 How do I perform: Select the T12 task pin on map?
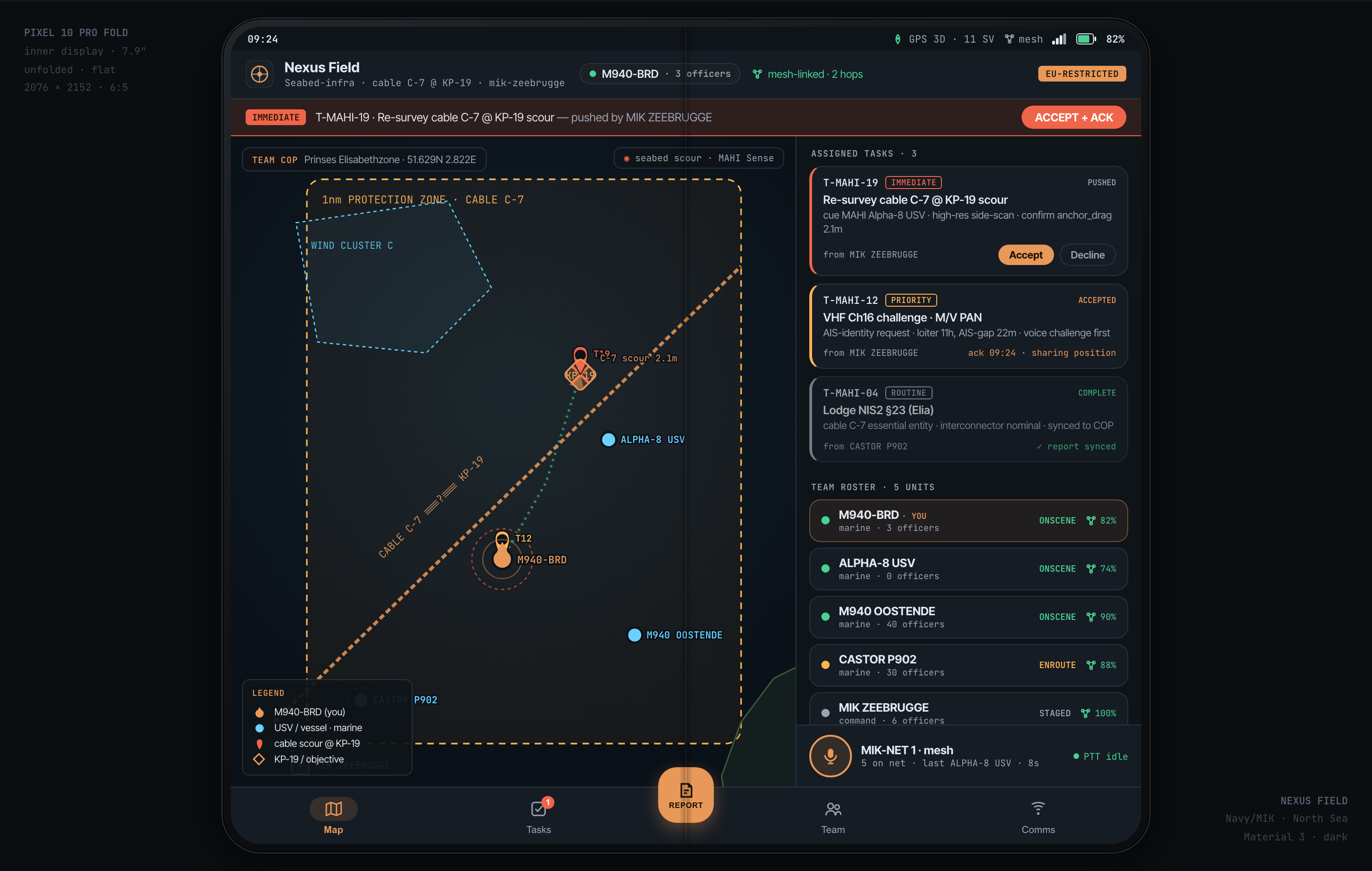[x=502, y=540]
